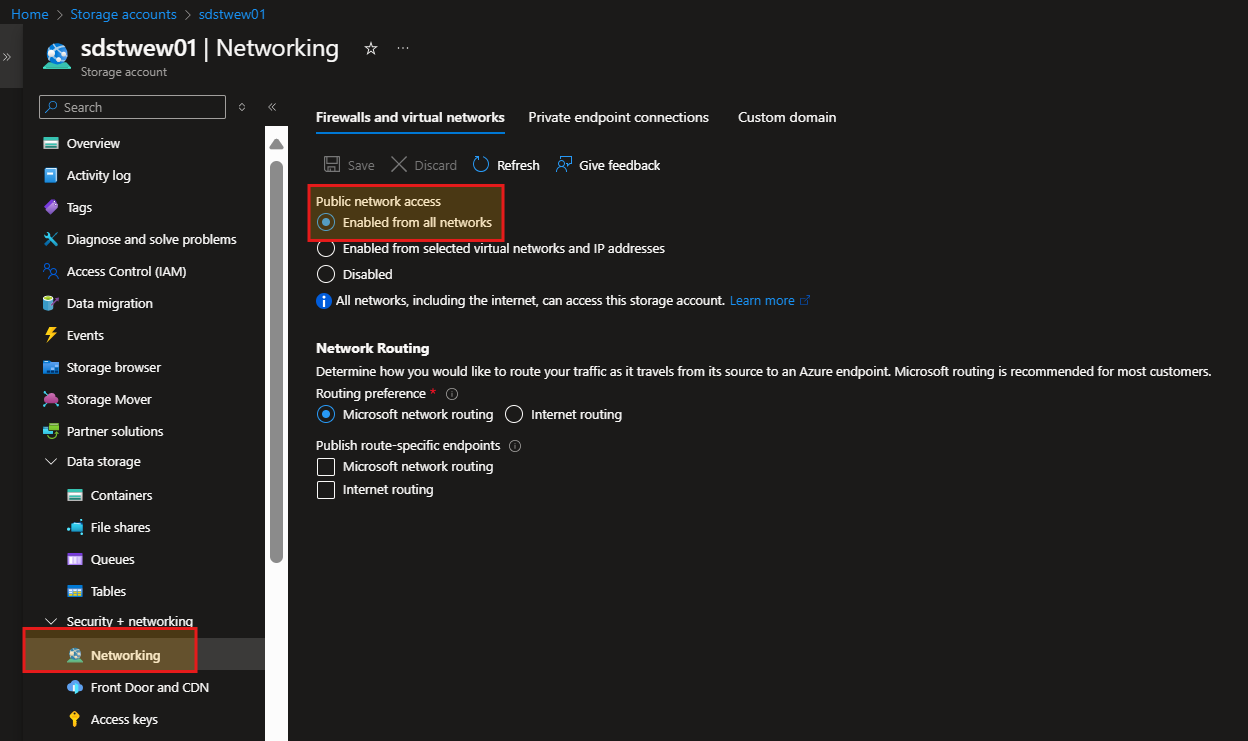Go to Home breadcrumb link
Image resolution: width=1248 pixels, height=741 pixels.
pyautogui.click(x=30, y=15)
